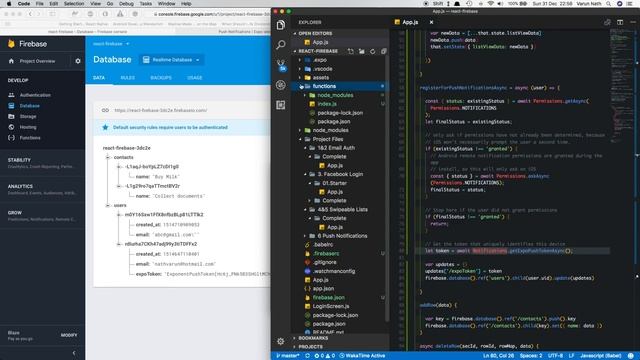Image resolution: width=640 pixels, height=360 pixels.
Task: Close the App.js editor tab
Action: coord(431,22)
